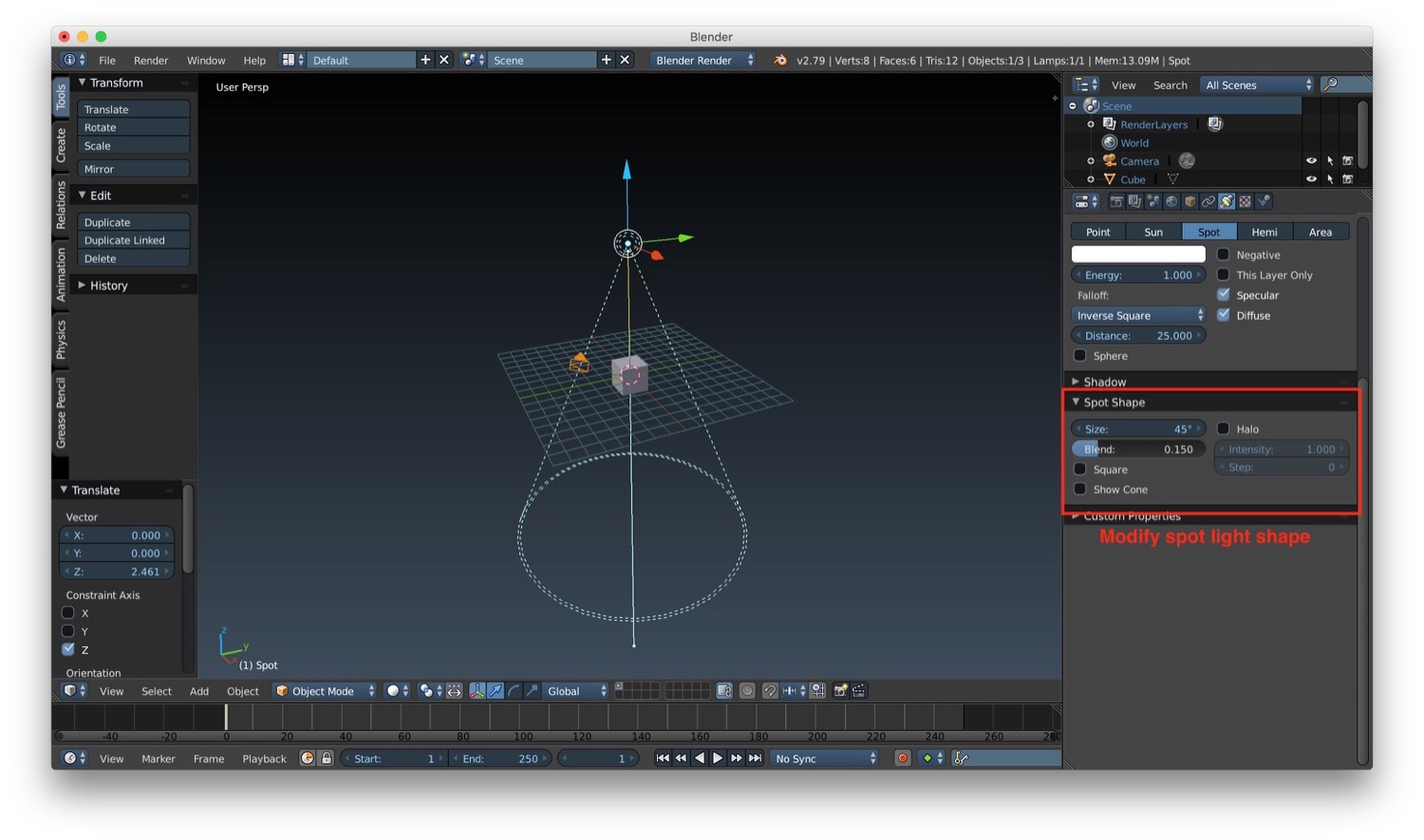
Task: Click the white lamp color swatch
Action: coord(1138,254)
